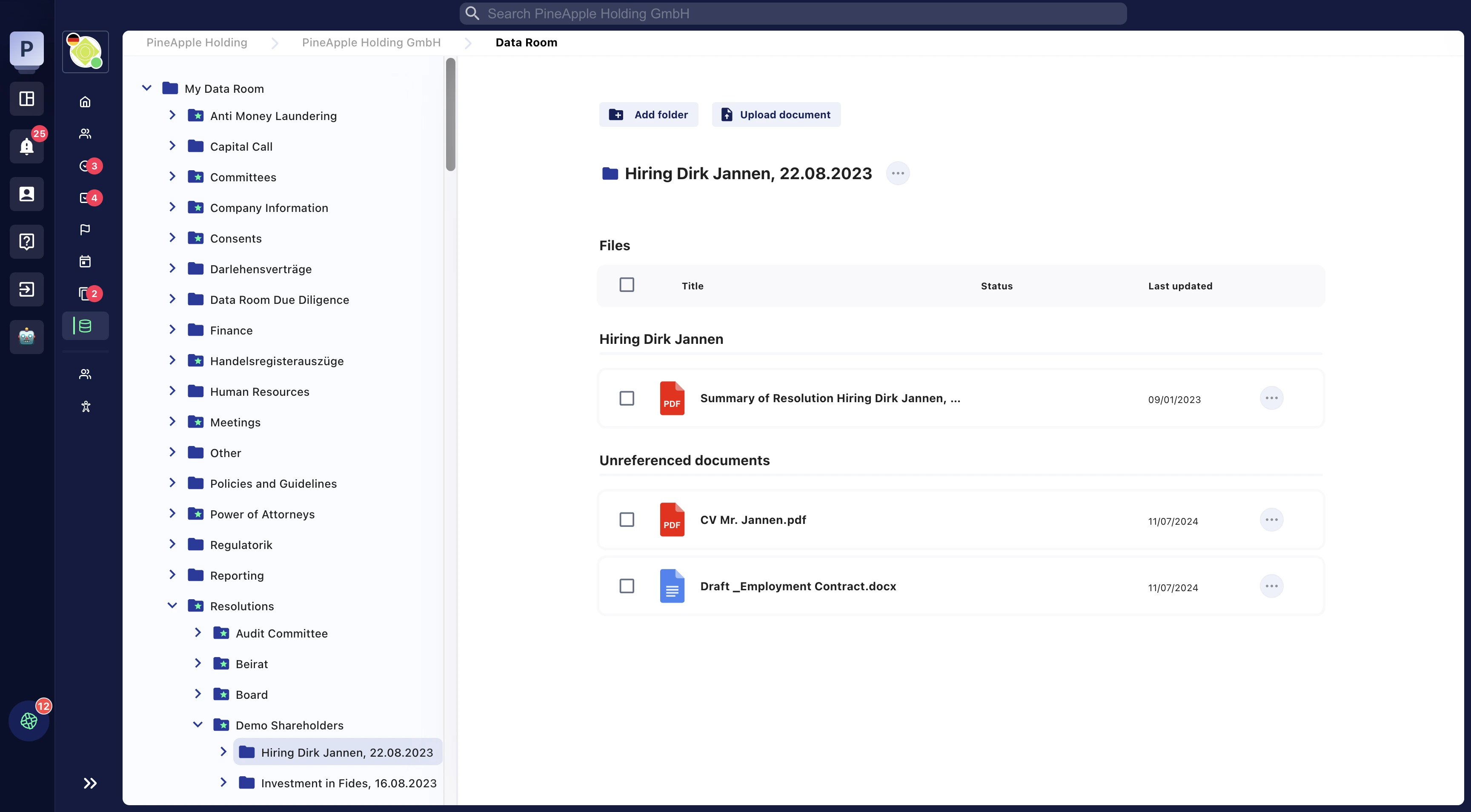
Task: Click the Add folder button
Action: 648,115
